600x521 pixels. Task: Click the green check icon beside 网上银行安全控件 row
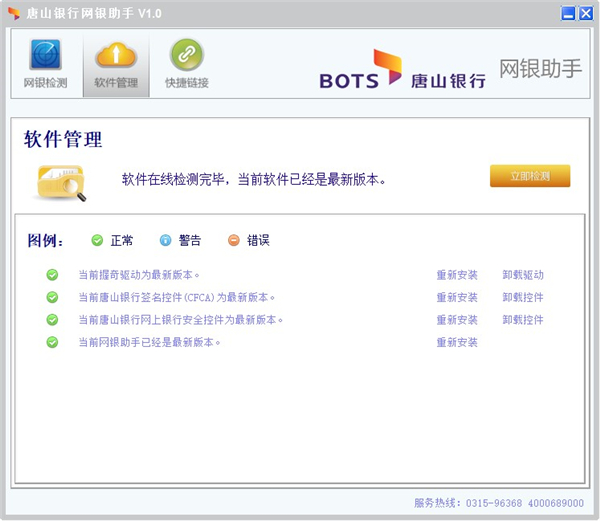pos(52,320)
